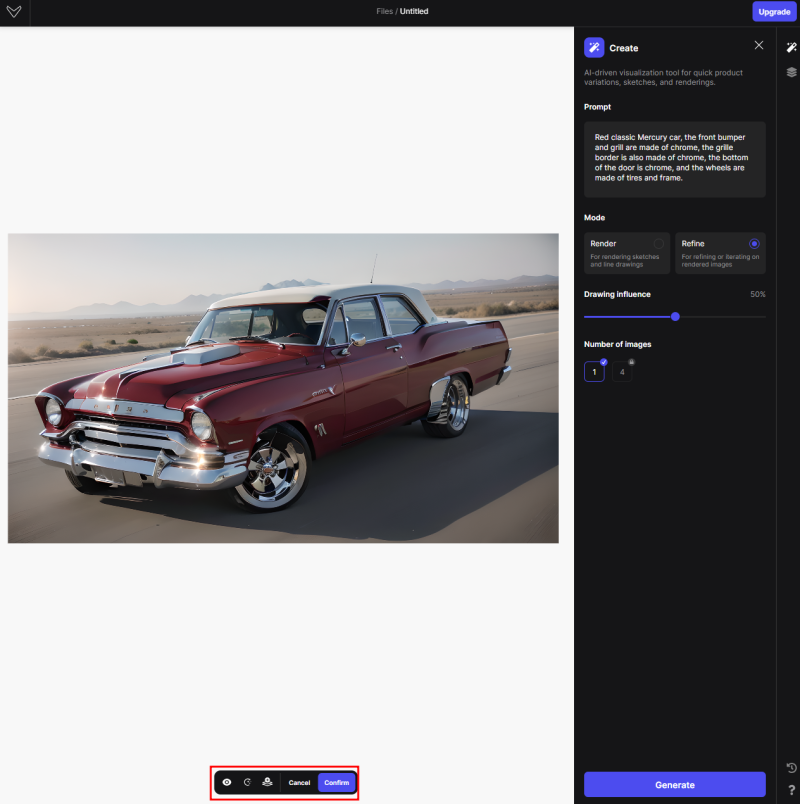800x804 pixels.
Task: Click the Vizcom logo icon in top-left corner
Action: pos(14,11)
